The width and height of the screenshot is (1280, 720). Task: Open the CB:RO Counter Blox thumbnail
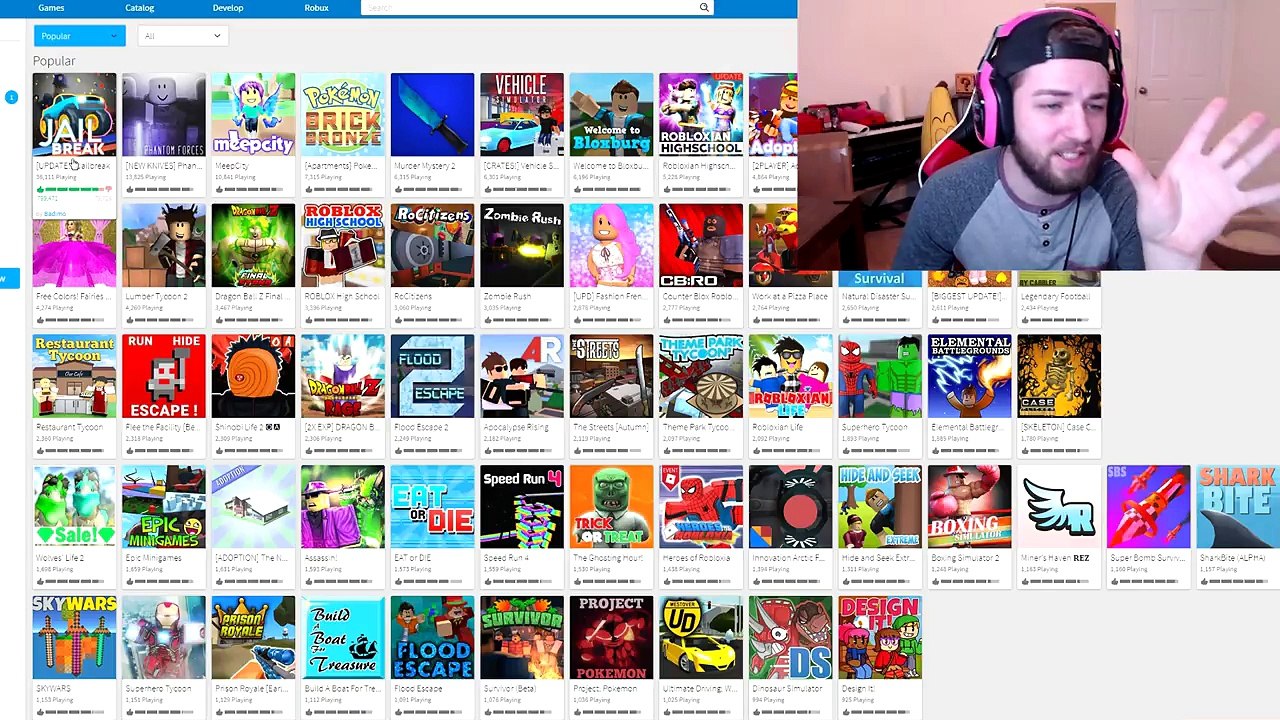click(x=701, y=245)
